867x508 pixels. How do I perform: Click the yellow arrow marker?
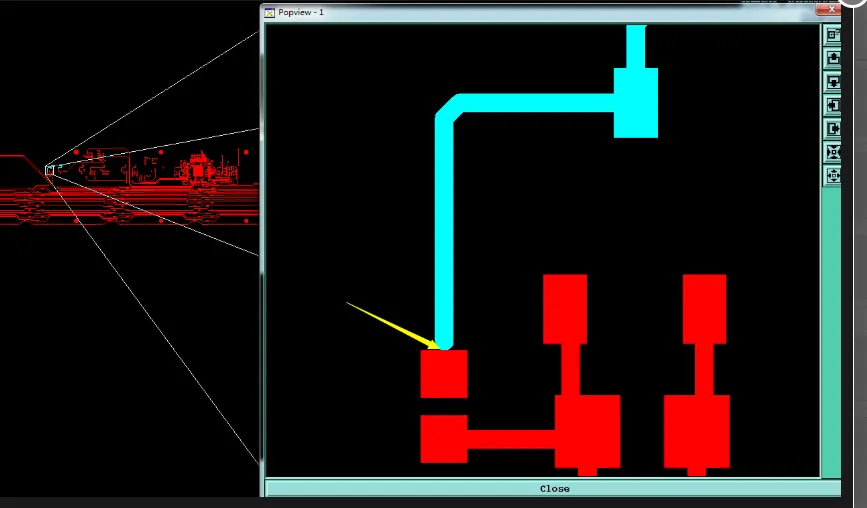[394, 326]
